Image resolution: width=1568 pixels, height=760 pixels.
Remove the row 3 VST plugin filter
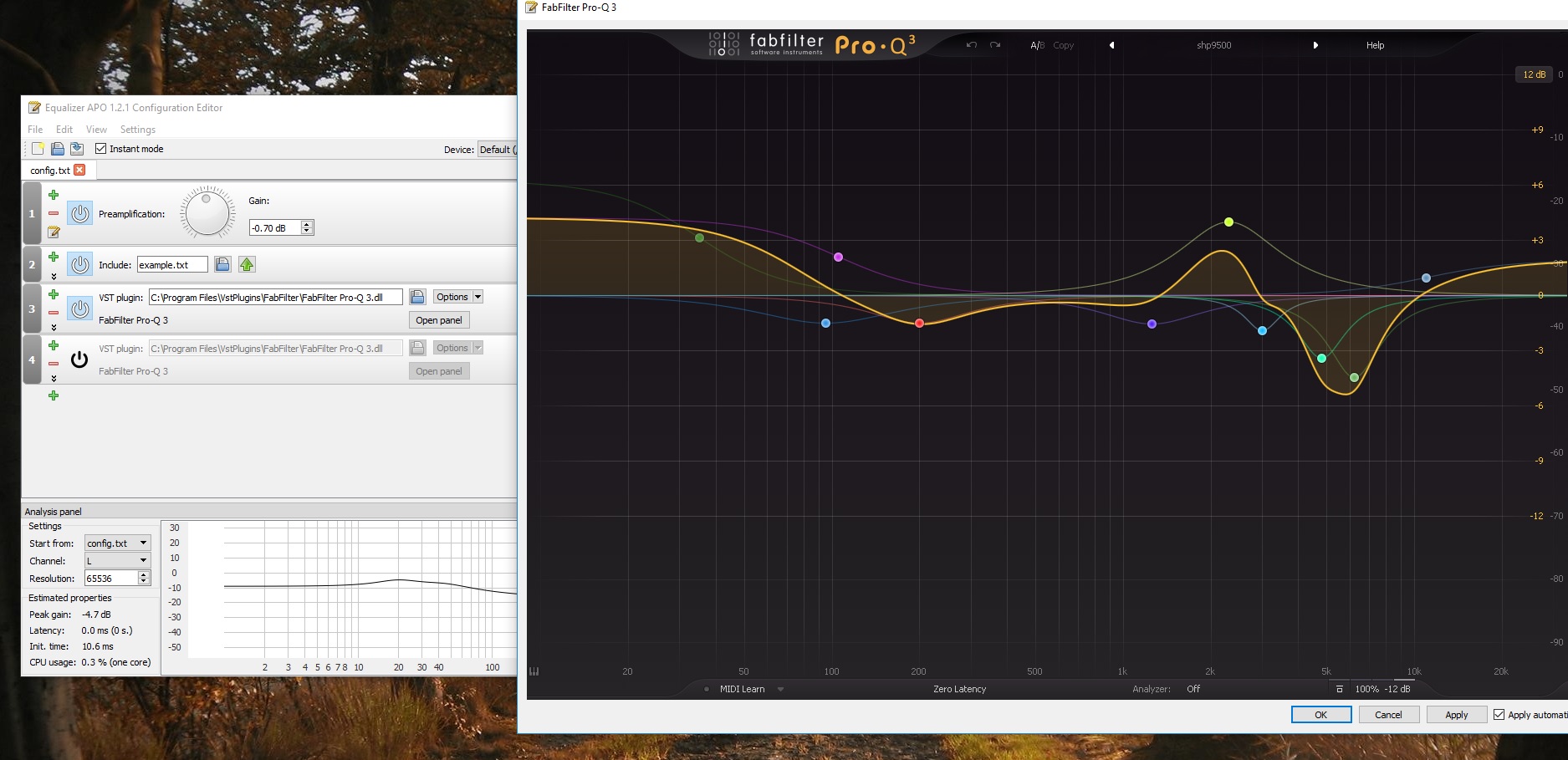point(54,313)
